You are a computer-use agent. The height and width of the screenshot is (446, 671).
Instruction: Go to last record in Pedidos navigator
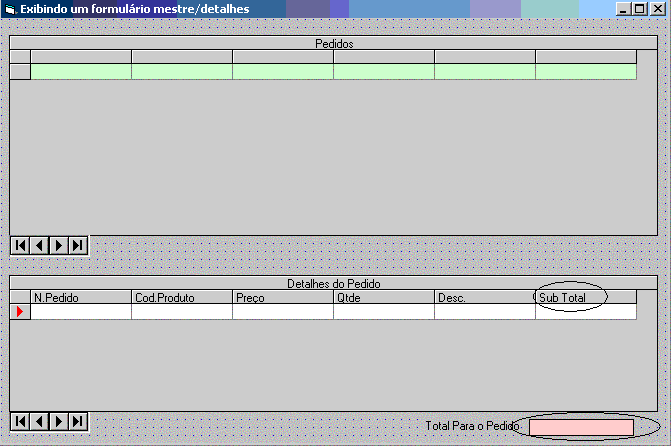pos(78,246)
